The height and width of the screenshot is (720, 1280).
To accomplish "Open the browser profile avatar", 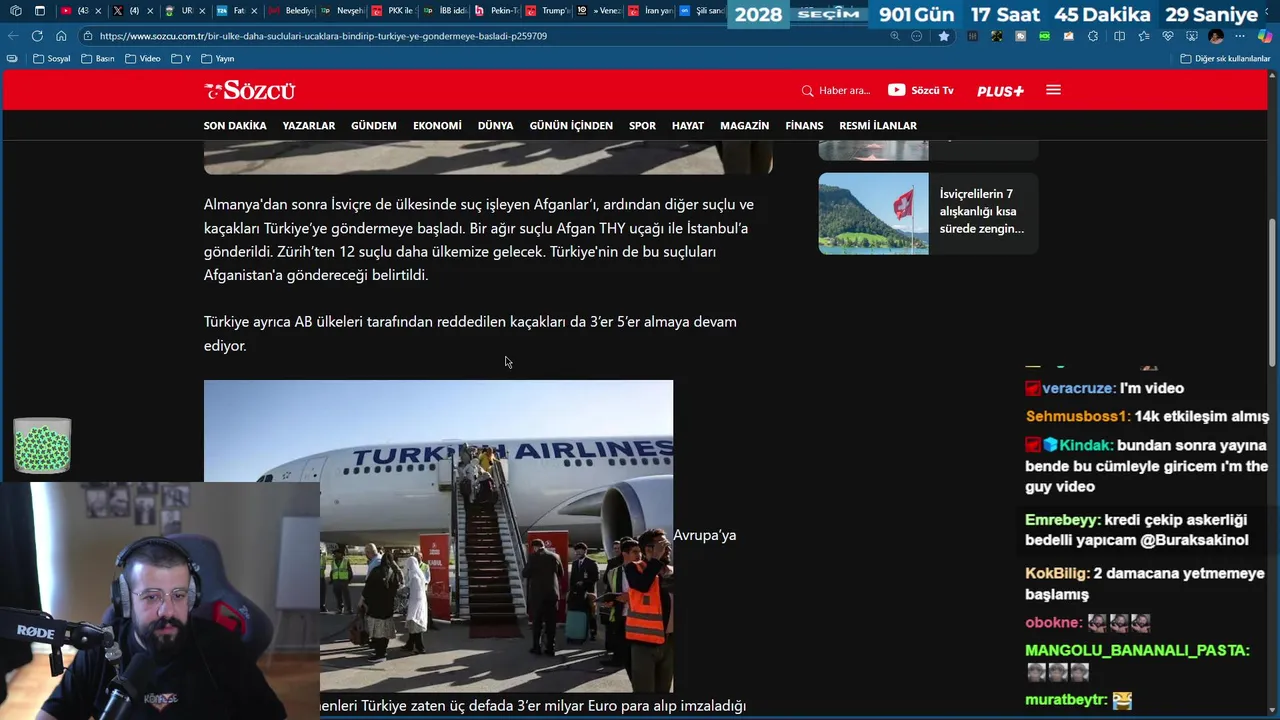I will click(x=1216, y=36).
